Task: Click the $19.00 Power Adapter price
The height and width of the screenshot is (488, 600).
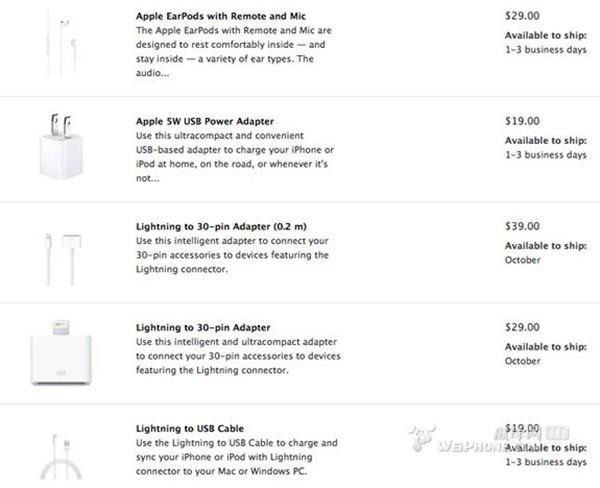Action: click(x=522, y=121)
